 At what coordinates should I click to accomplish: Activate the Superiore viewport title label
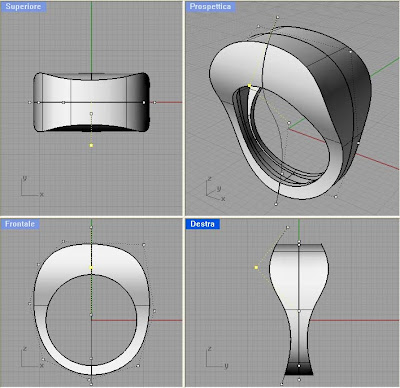[x=23, y=7]
